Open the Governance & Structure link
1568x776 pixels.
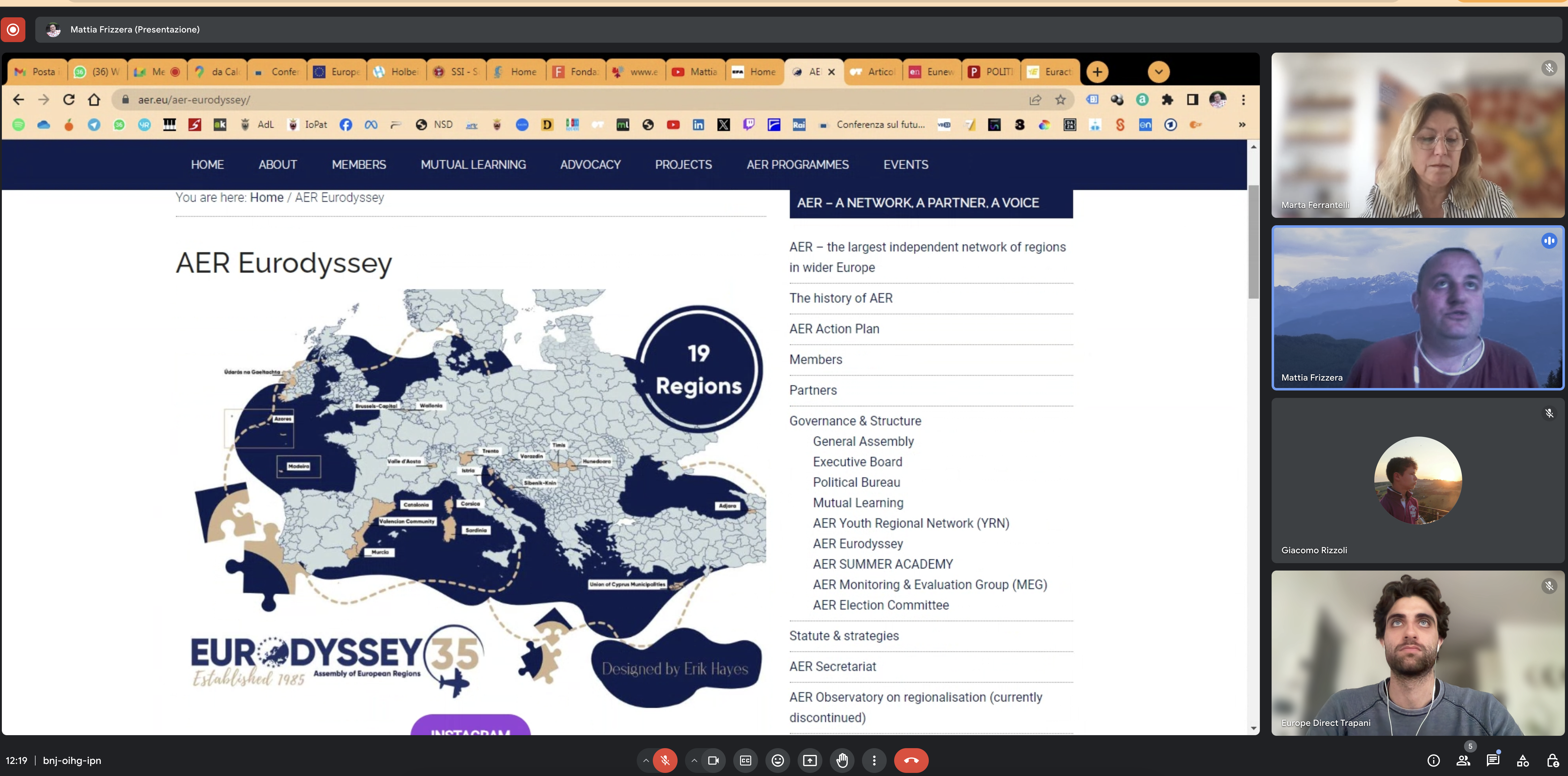[855, 420]
